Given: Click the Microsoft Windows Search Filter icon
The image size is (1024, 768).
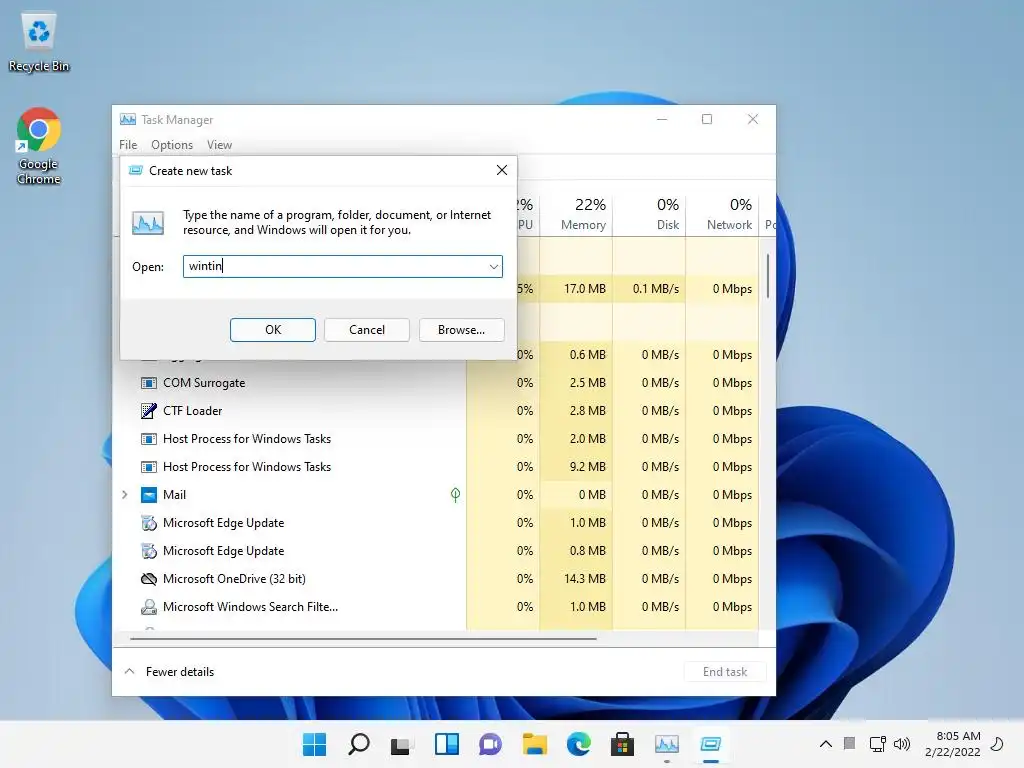Looking at the screenshot, I should click(x=149, y=607).
